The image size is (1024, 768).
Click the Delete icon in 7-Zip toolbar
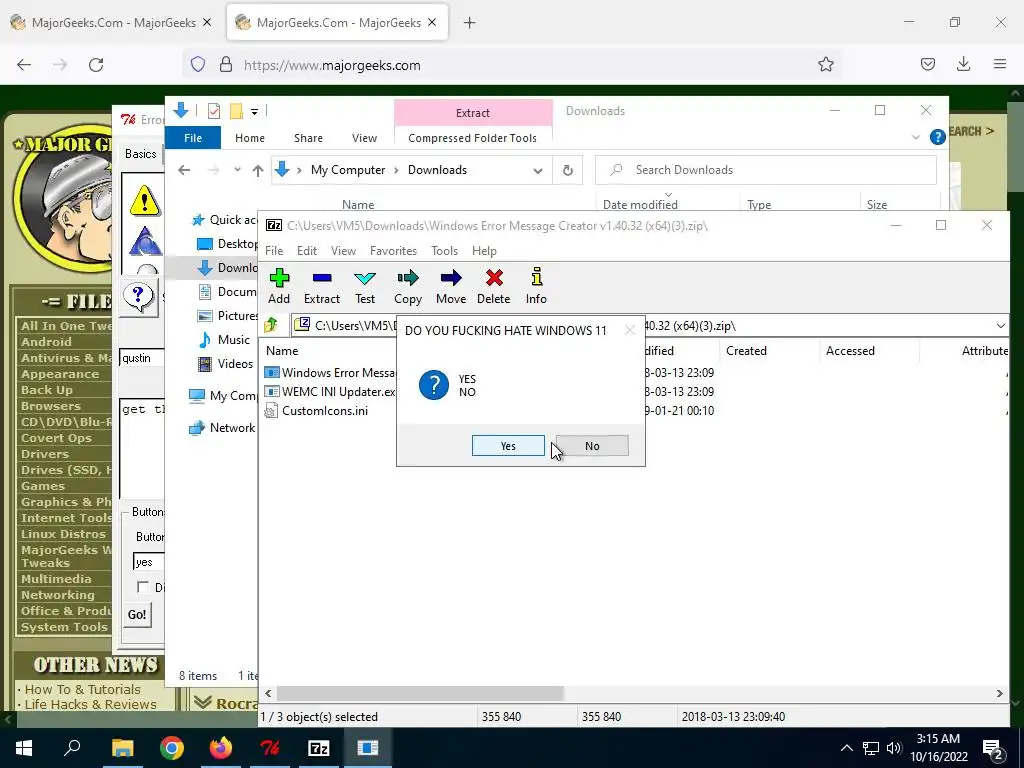[494, 286]
